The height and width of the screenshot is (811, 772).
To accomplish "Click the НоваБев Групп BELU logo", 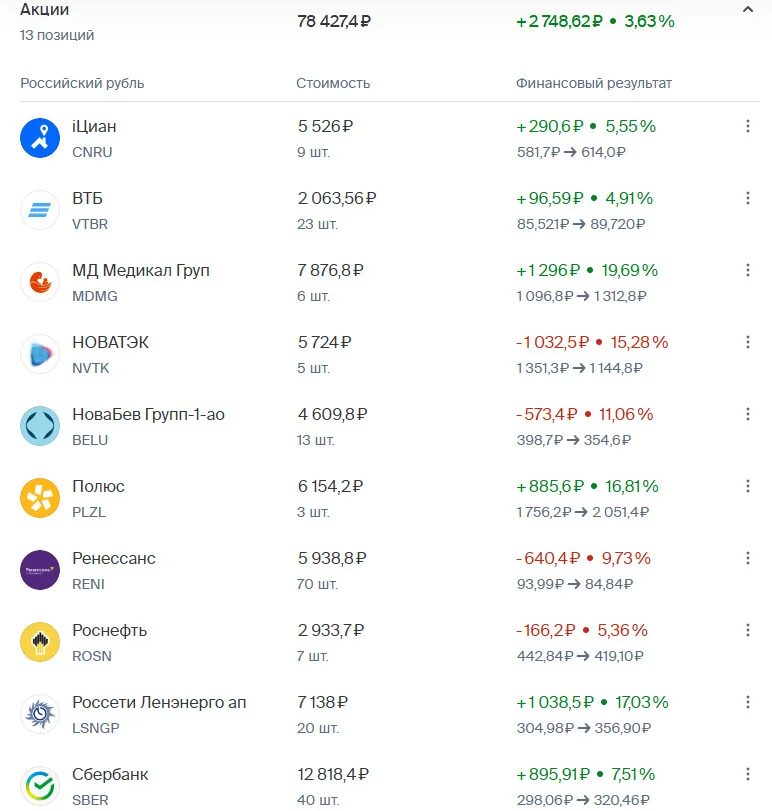I will point(40,426).
